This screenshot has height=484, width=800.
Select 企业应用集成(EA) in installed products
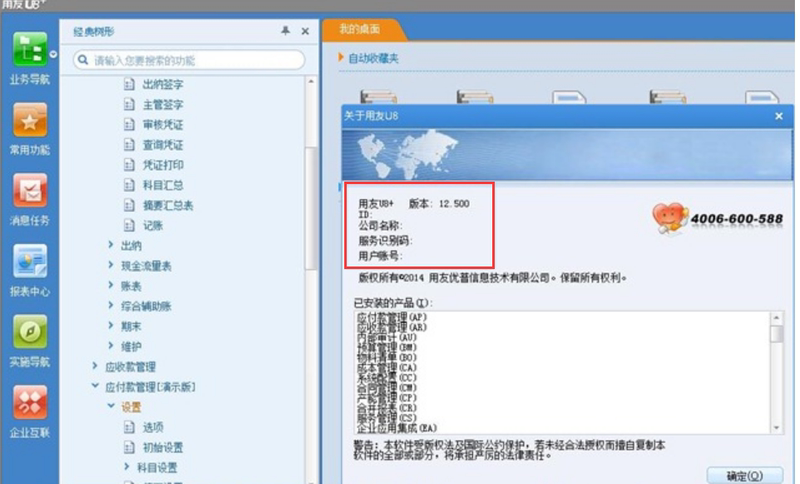(396, 428)
